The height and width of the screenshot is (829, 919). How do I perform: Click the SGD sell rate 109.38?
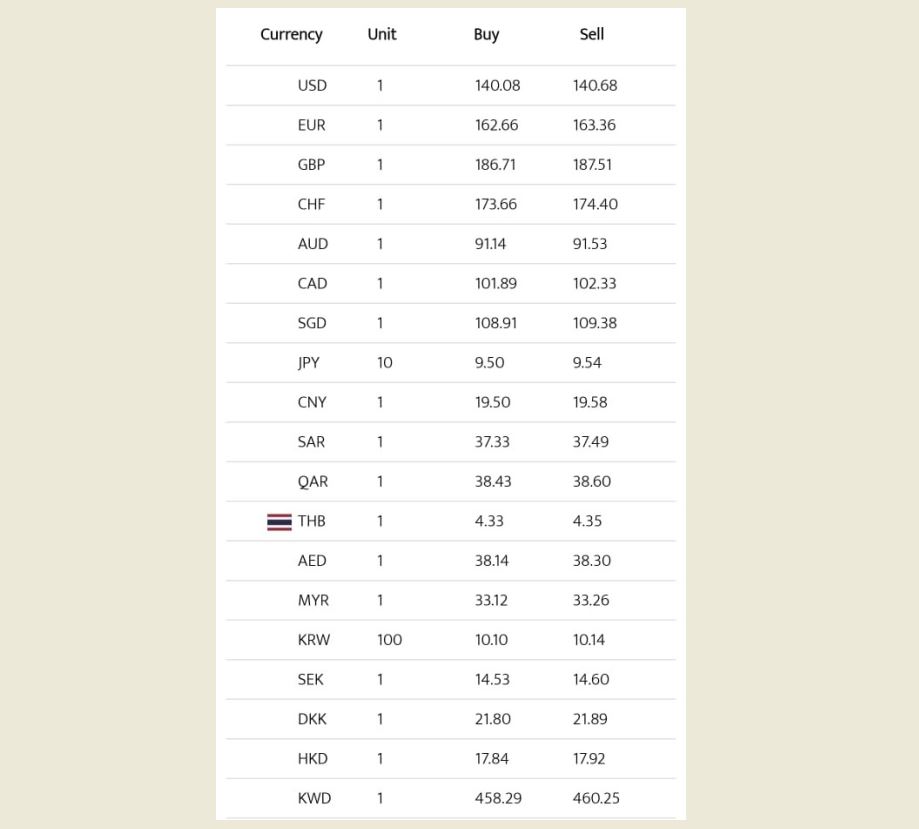pos(595,323)
